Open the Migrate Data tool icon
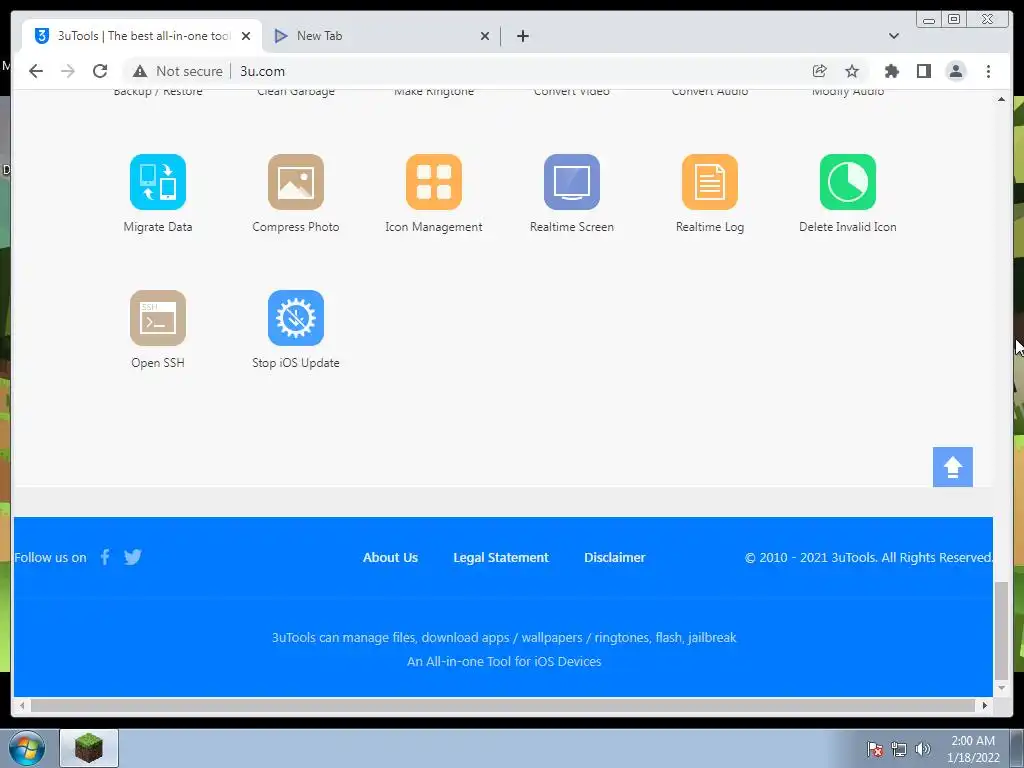This screenshot has width=1024, height=768. [x=157, y=182]
